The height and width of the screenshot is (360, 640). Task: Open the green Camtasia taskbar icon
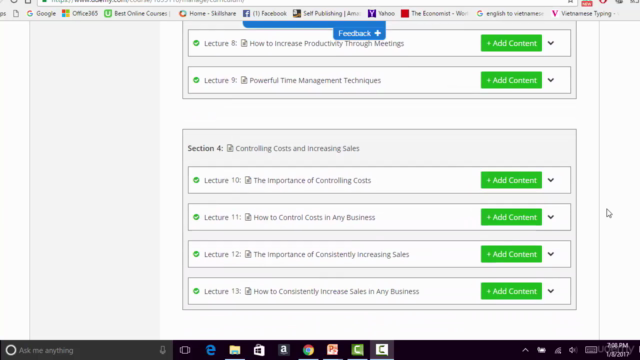tap(357, 350)
